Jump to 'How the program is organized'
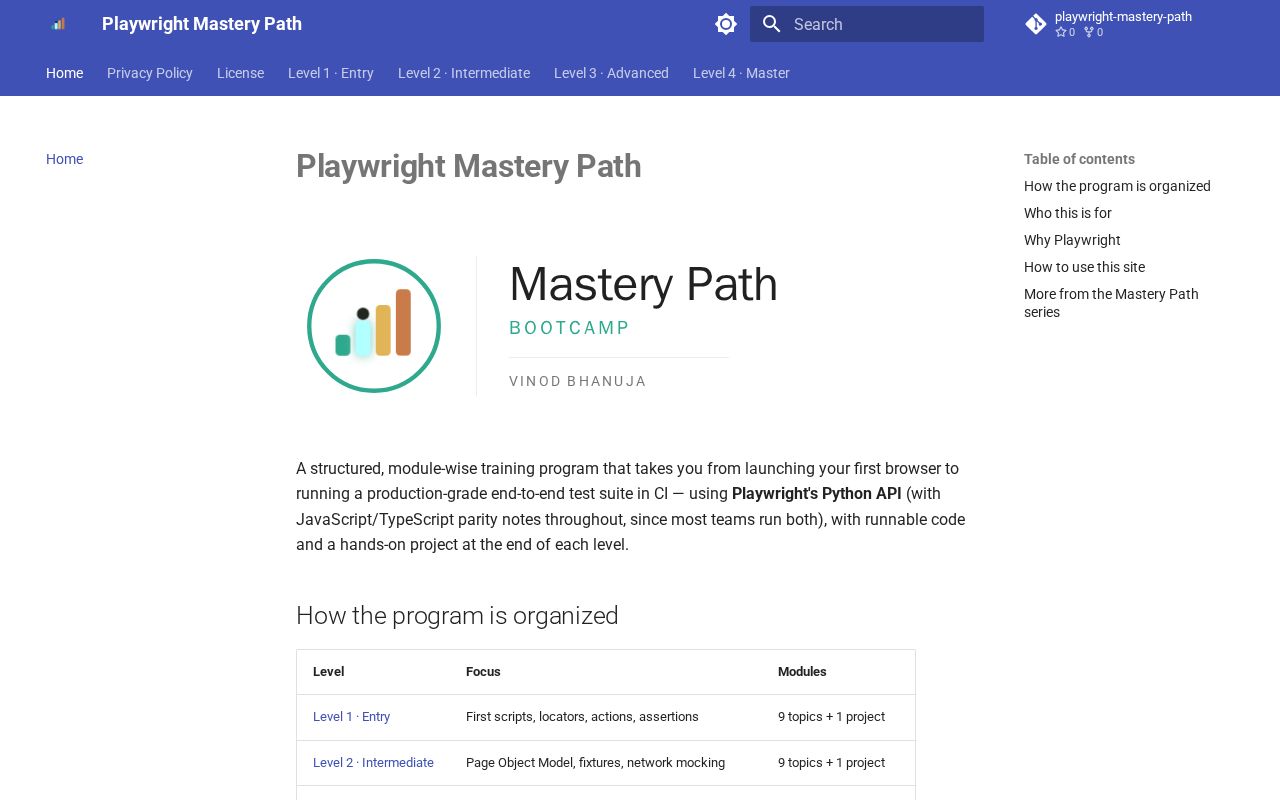 click(1117, 186)
